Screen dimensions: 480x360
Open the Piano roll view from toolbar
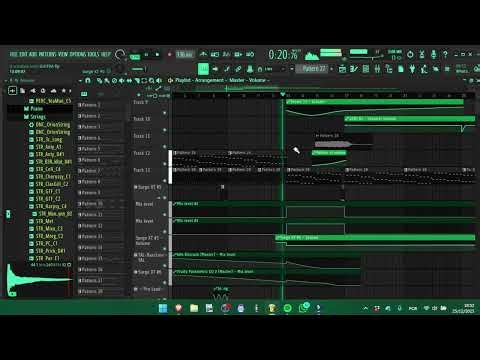coord(354,69)
